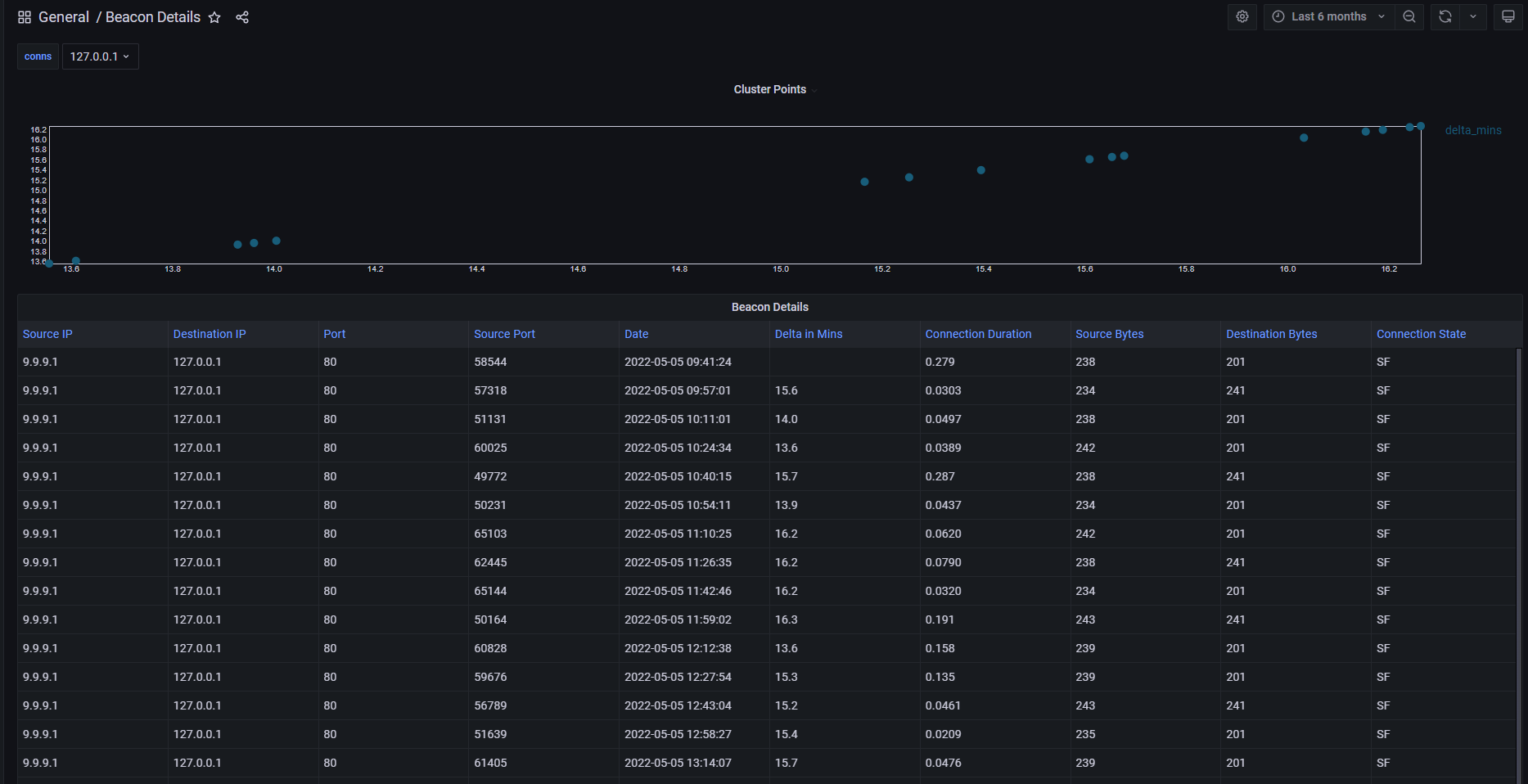
Task: Sort table by Port column
Action: click(335, 334)
